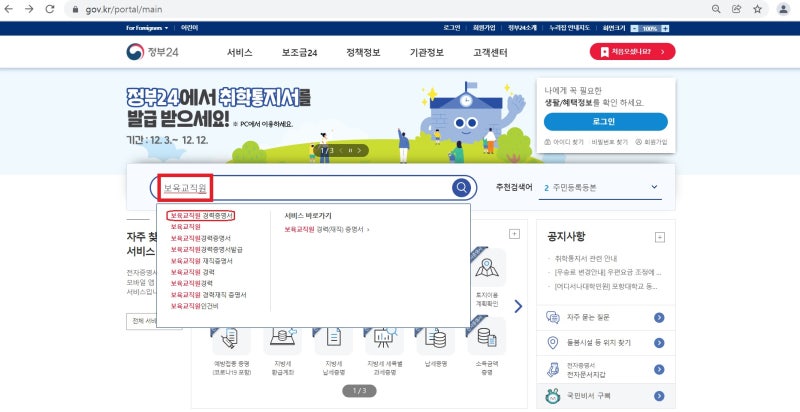Click the 비밀번호 찾기 link
The width and height of the screenshot is (800, 412).
(x=610, y=142)
